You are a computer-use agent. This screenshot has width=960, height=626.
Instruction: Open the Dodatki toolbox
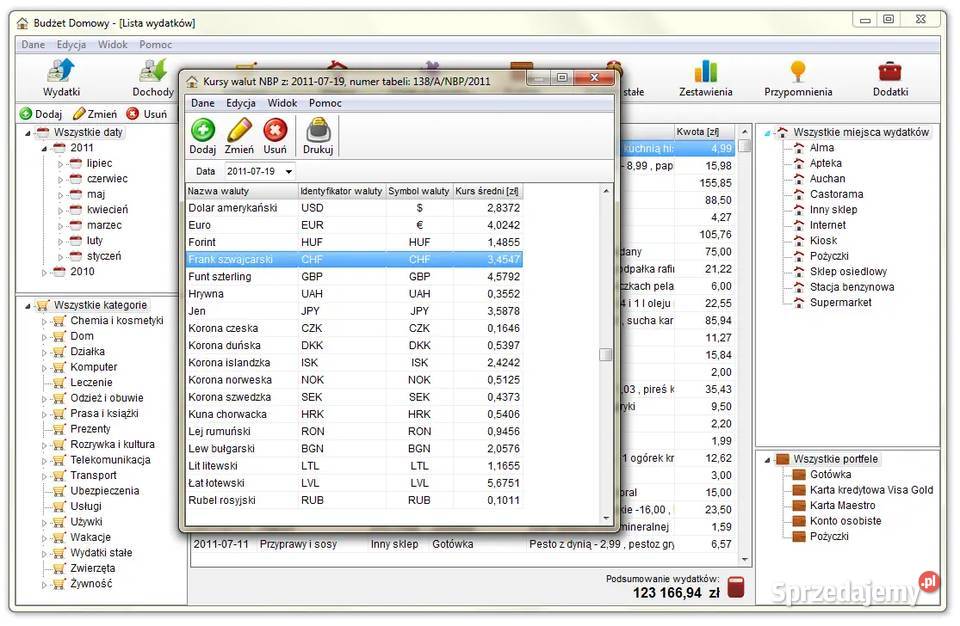[890, 76]
